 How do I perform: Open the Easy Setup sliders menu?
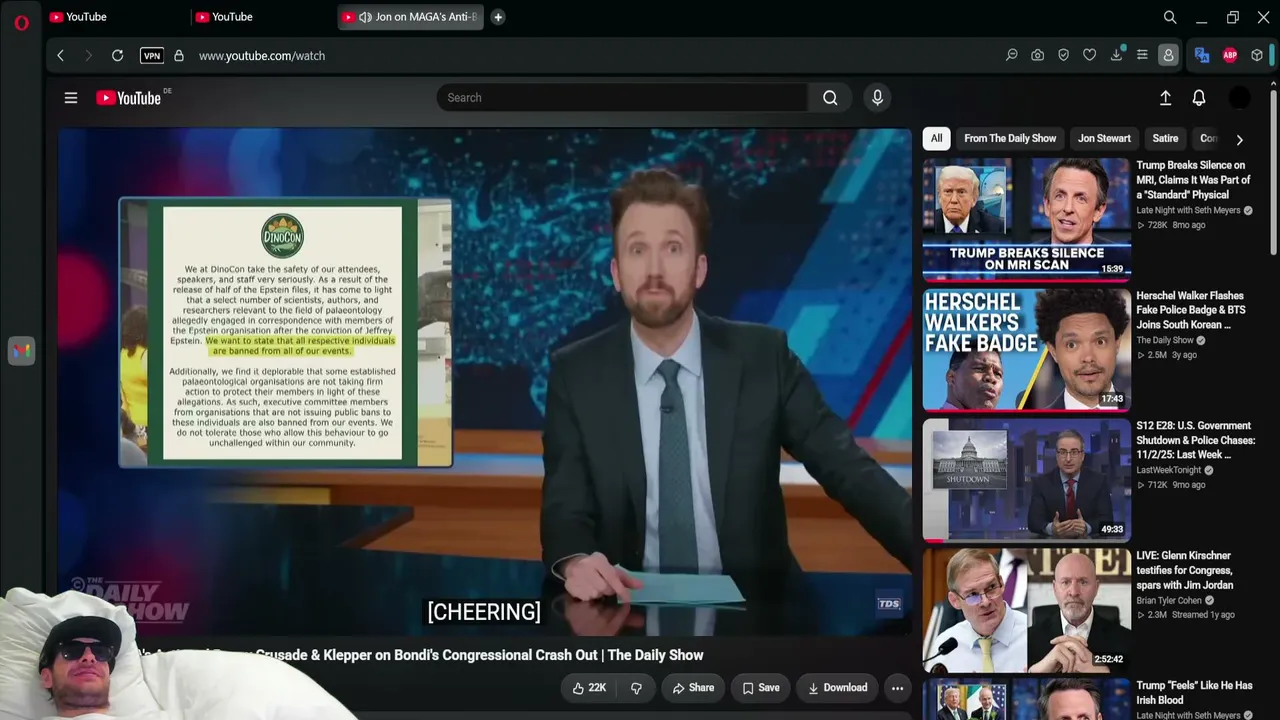point(1142,55)
